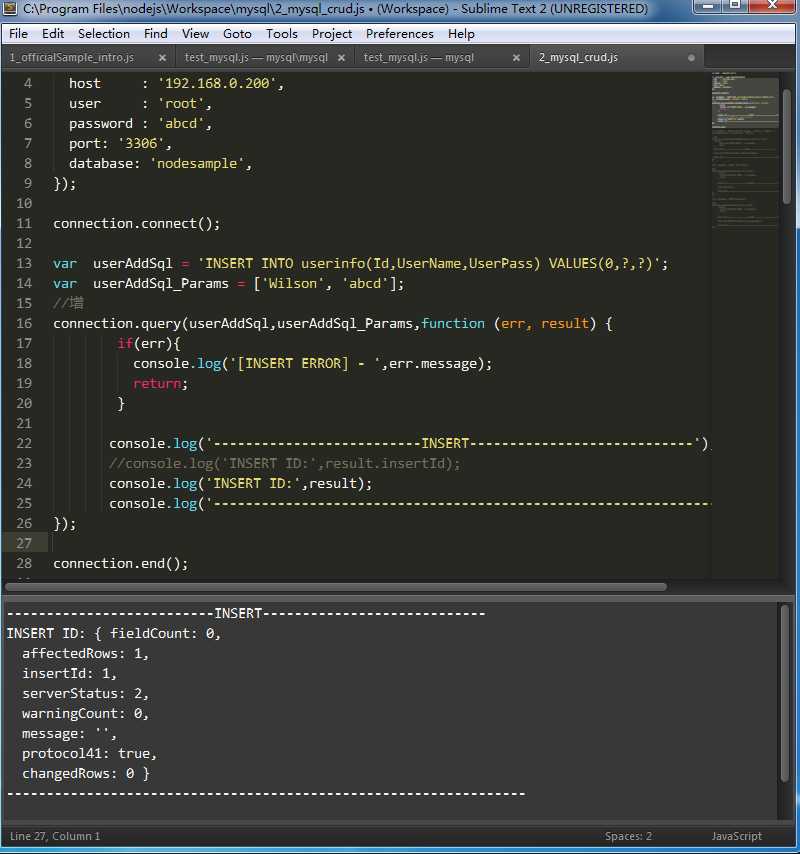The height and width of the screenshot is (854, 800).
Task: Open the File menu
Action: point(19,34)
